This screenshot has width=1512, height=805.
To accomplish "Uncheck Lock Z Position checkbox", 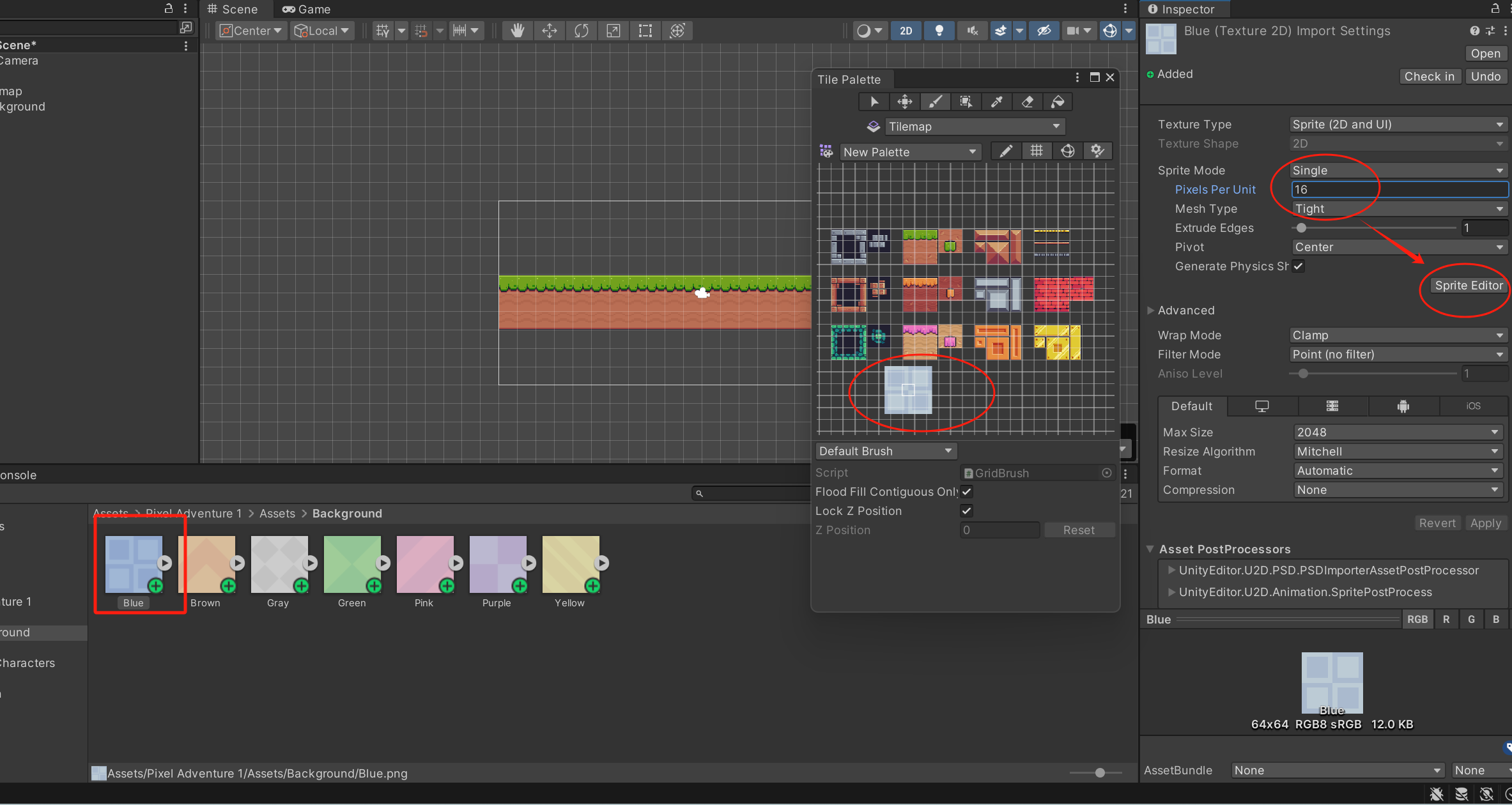I will (966, 510).
